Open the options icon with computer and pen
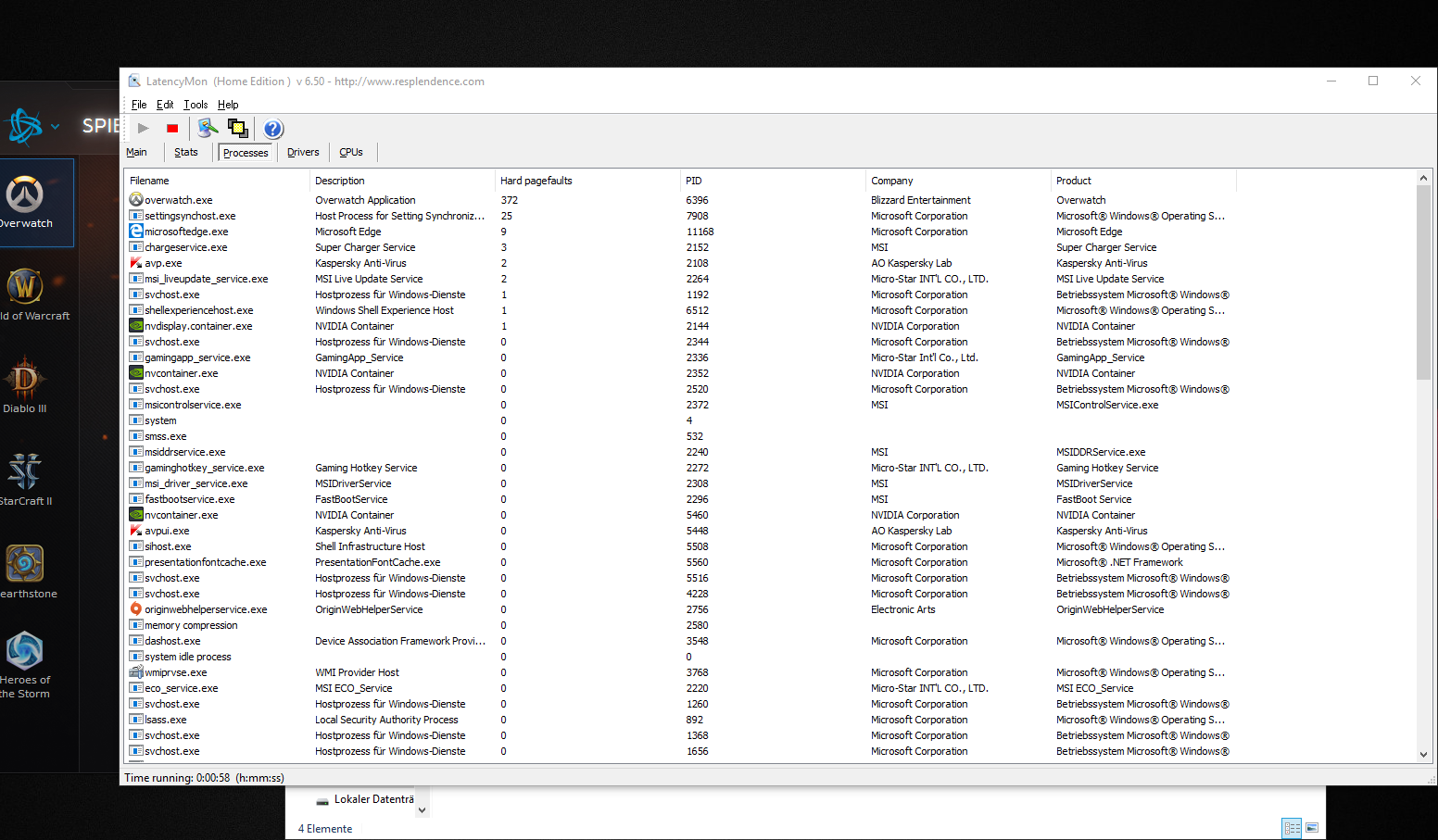 (208, 128)
